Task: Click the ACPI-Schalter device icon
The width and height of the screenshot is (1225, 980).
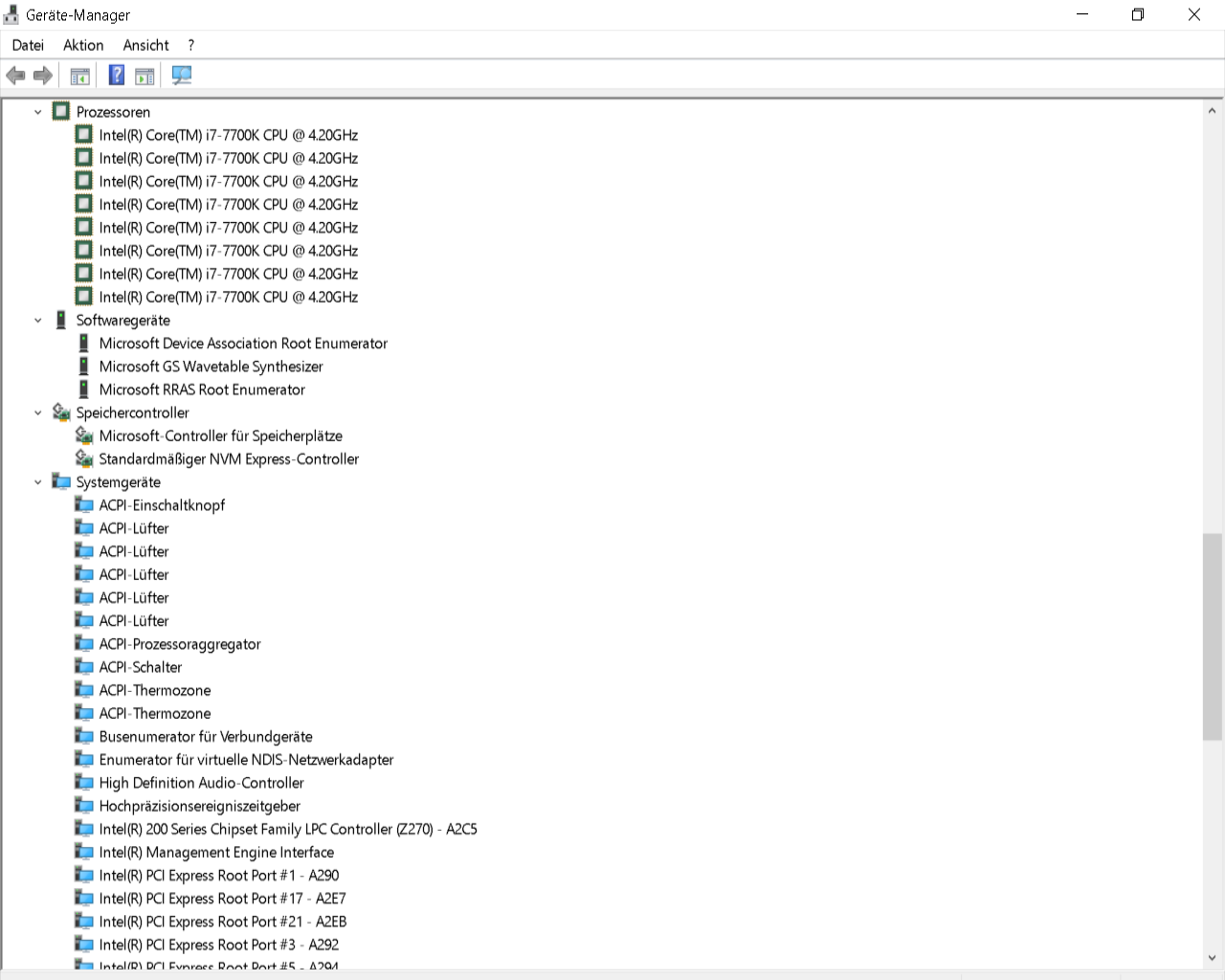Action: click(84, 666)
